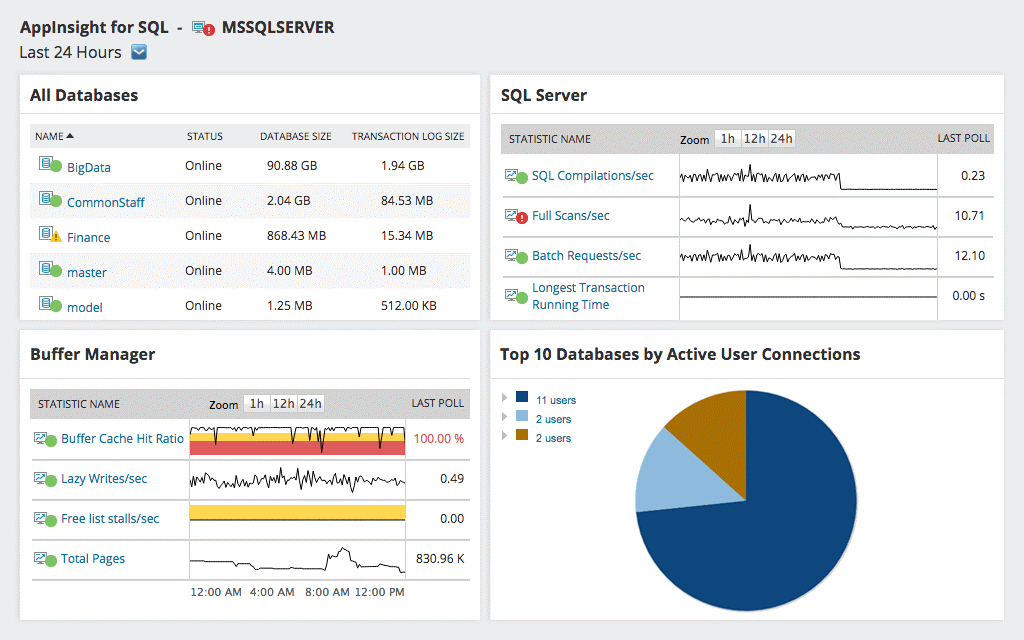Set SQL Server chart zoom to 12h
1024x640 pixels.
754,138
